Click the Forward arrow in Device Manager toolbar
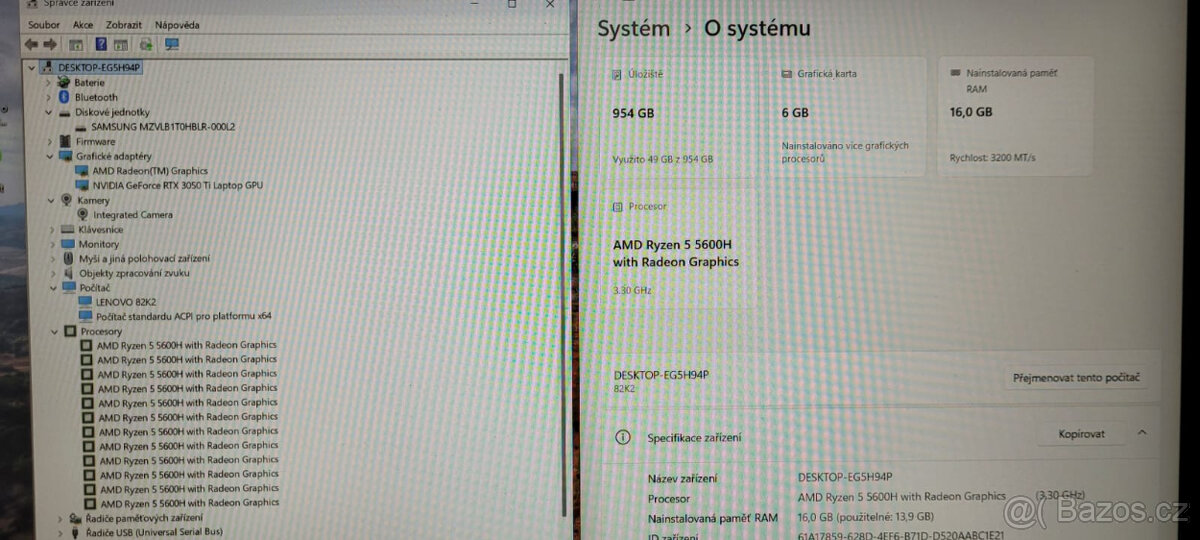The image size is (1200, 540). (48, 44)
